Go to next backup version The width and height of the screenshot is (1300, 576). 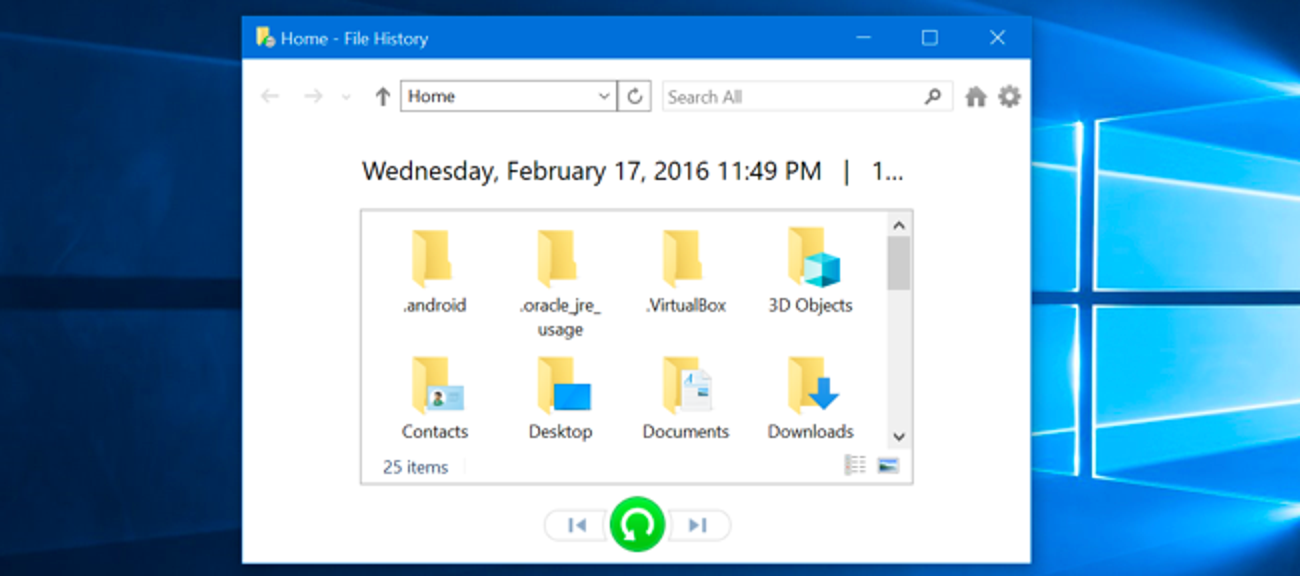click(x=698, y=525)
